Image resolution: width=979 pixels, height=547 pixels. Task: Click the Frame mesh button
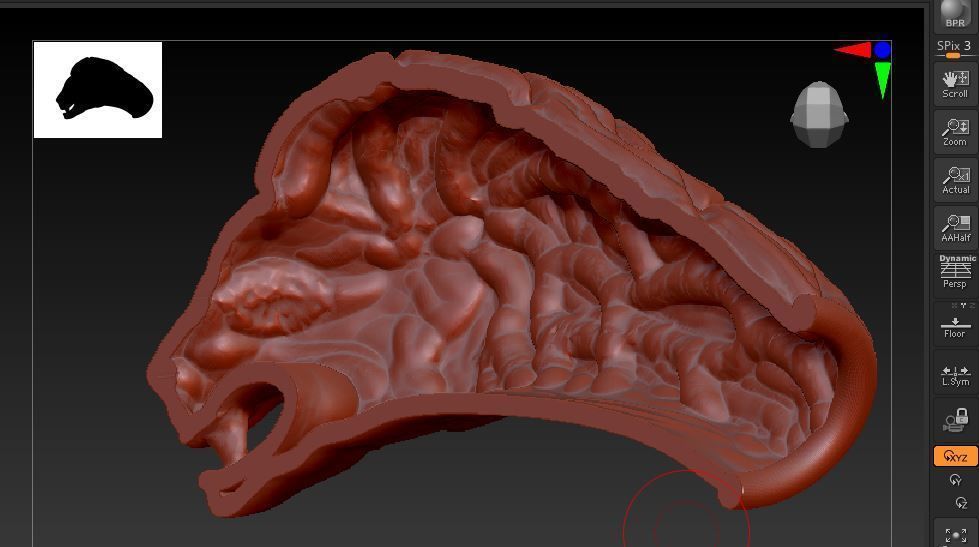coord(955,535)
